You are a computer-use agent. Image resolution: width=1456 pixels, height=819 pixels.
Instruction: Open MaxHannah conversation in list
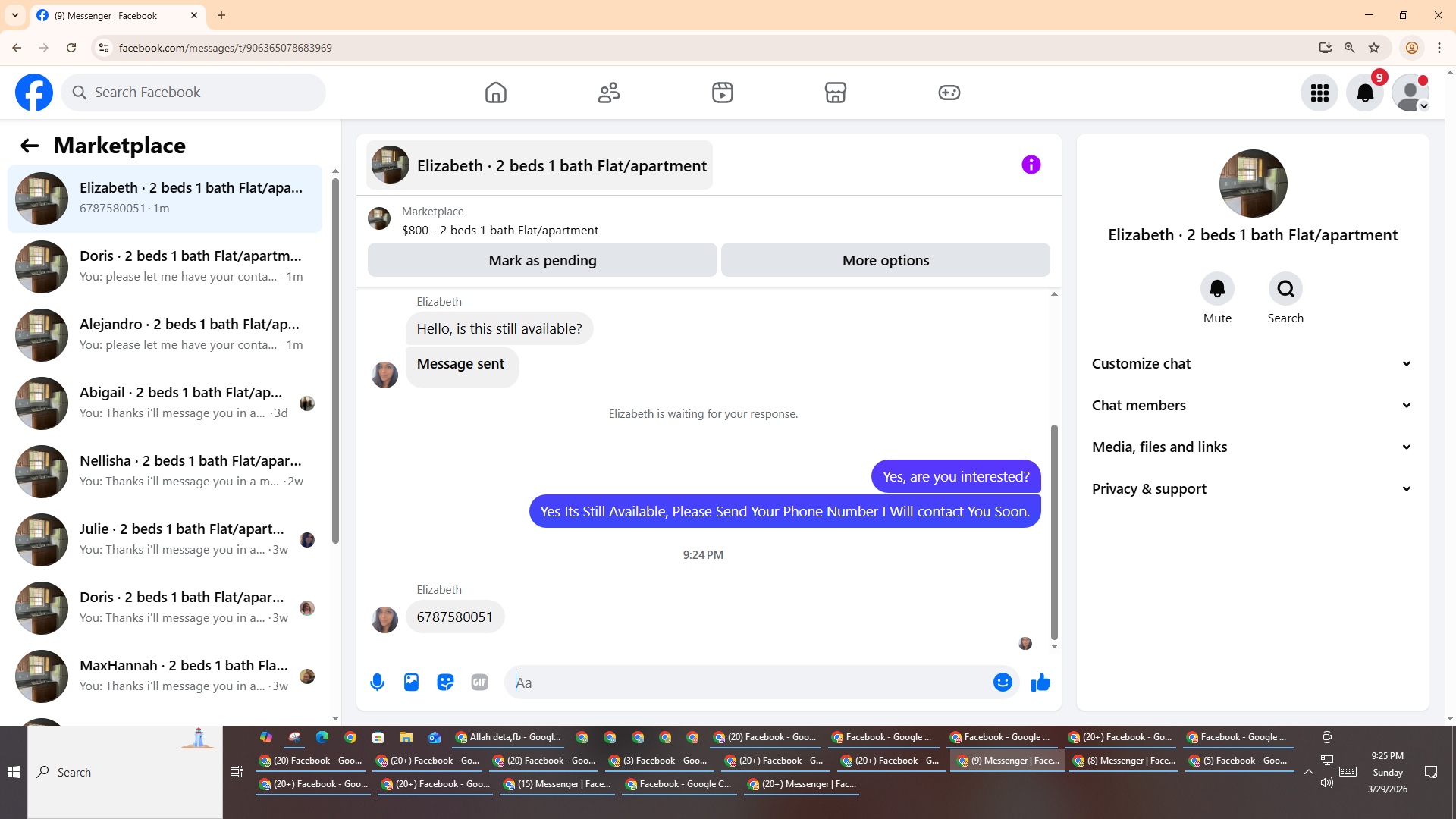tap(165, 676)
